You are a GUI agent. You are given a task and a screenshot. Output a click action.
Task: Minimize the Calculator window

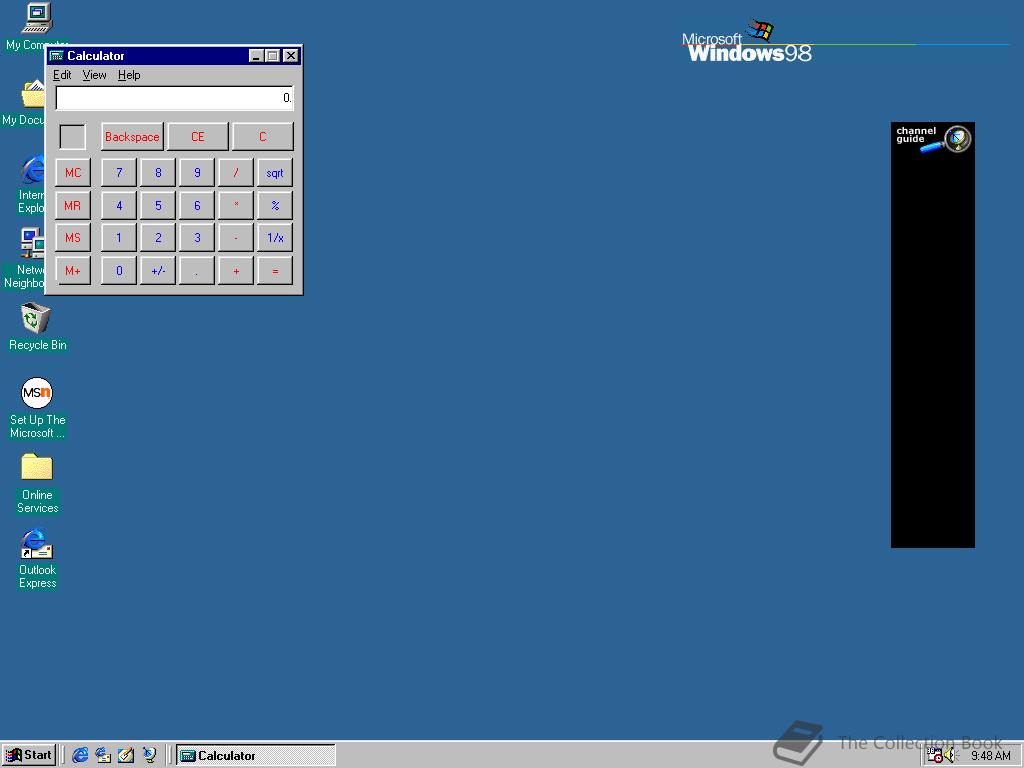point(257,56)
